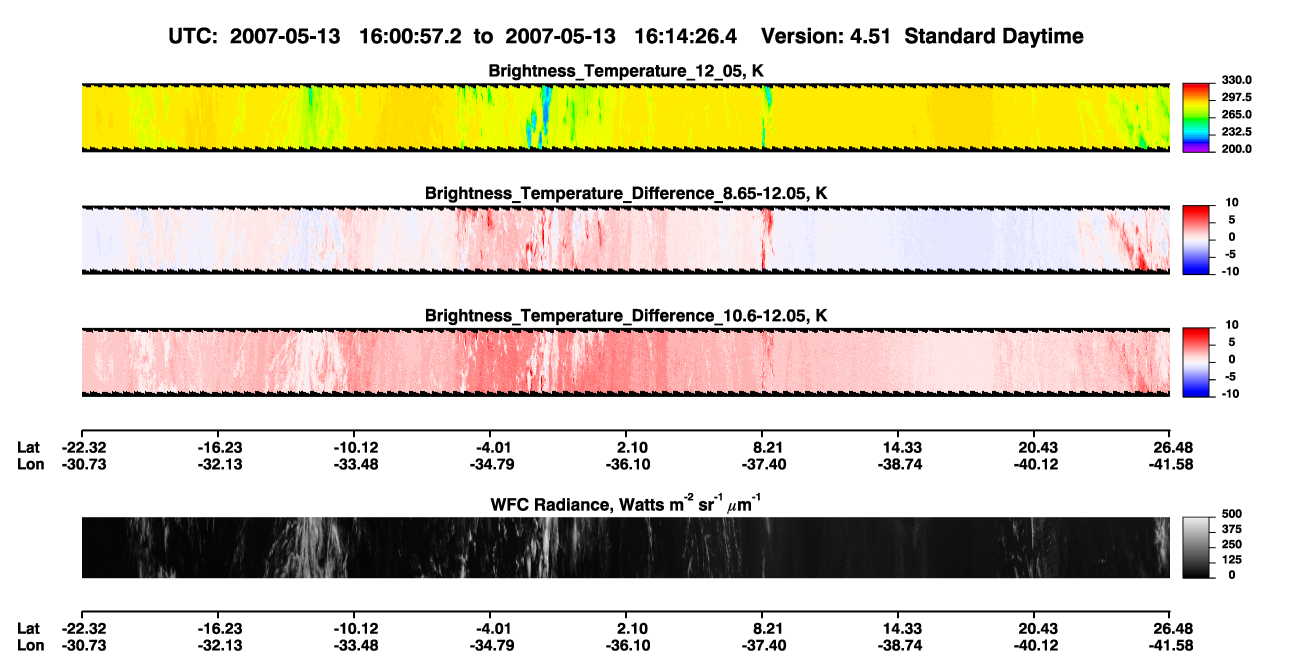Click the Brightness_Temperature_12_05 panel title
The width and height of the screenshot is (1300, 667).
(626, 71)
